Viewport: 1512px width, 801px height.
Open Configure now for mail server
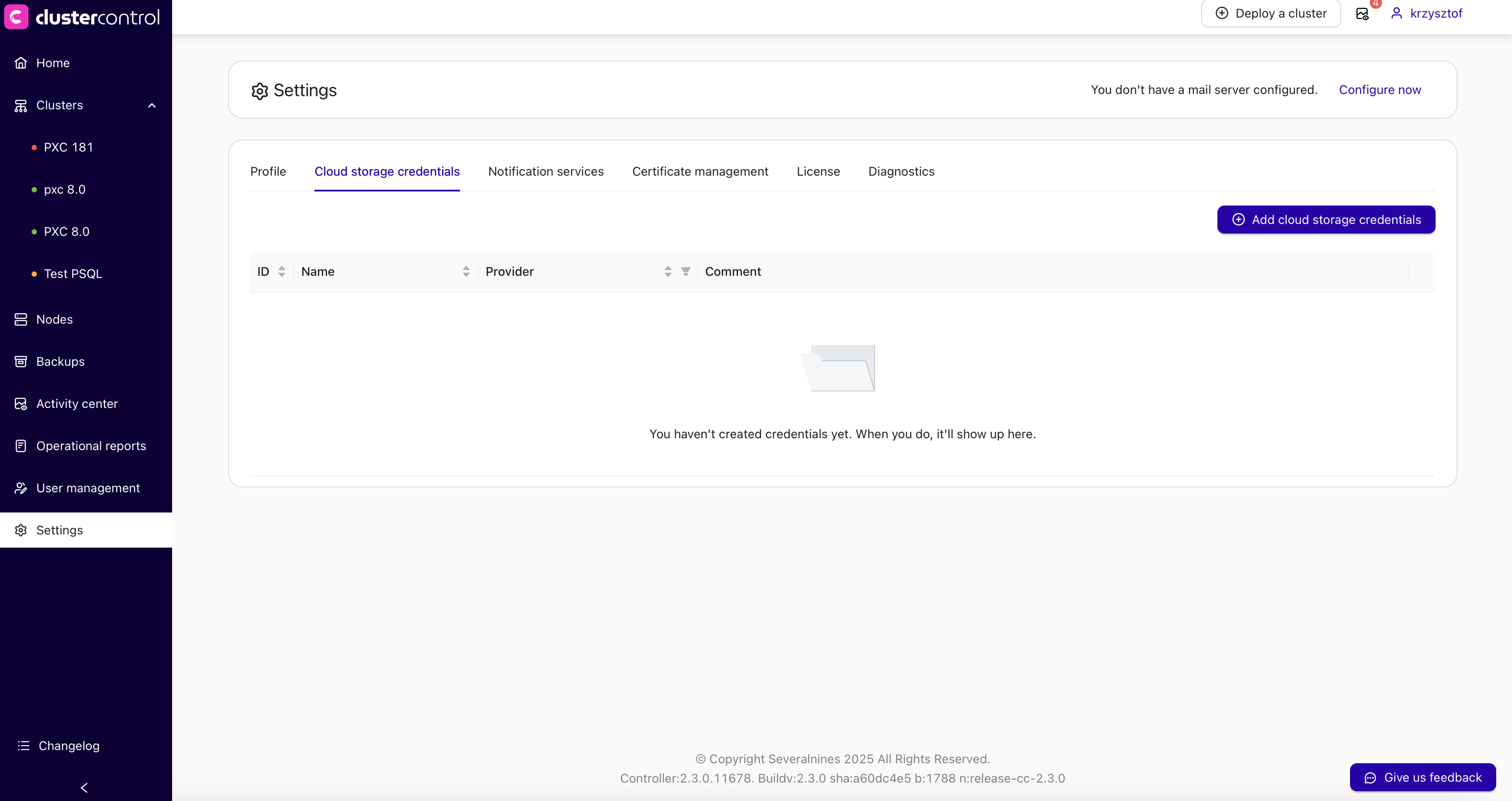(x=1380, y=89)
